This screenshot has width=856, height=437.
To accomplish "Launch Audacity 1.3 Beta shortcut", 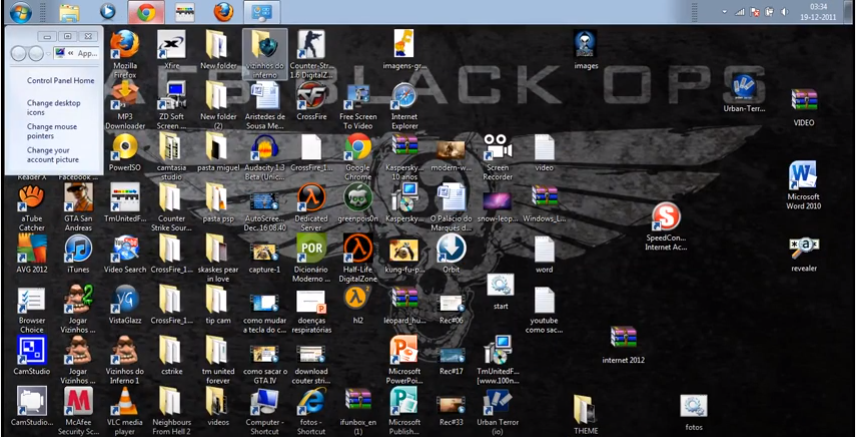I will pos(265,157).
